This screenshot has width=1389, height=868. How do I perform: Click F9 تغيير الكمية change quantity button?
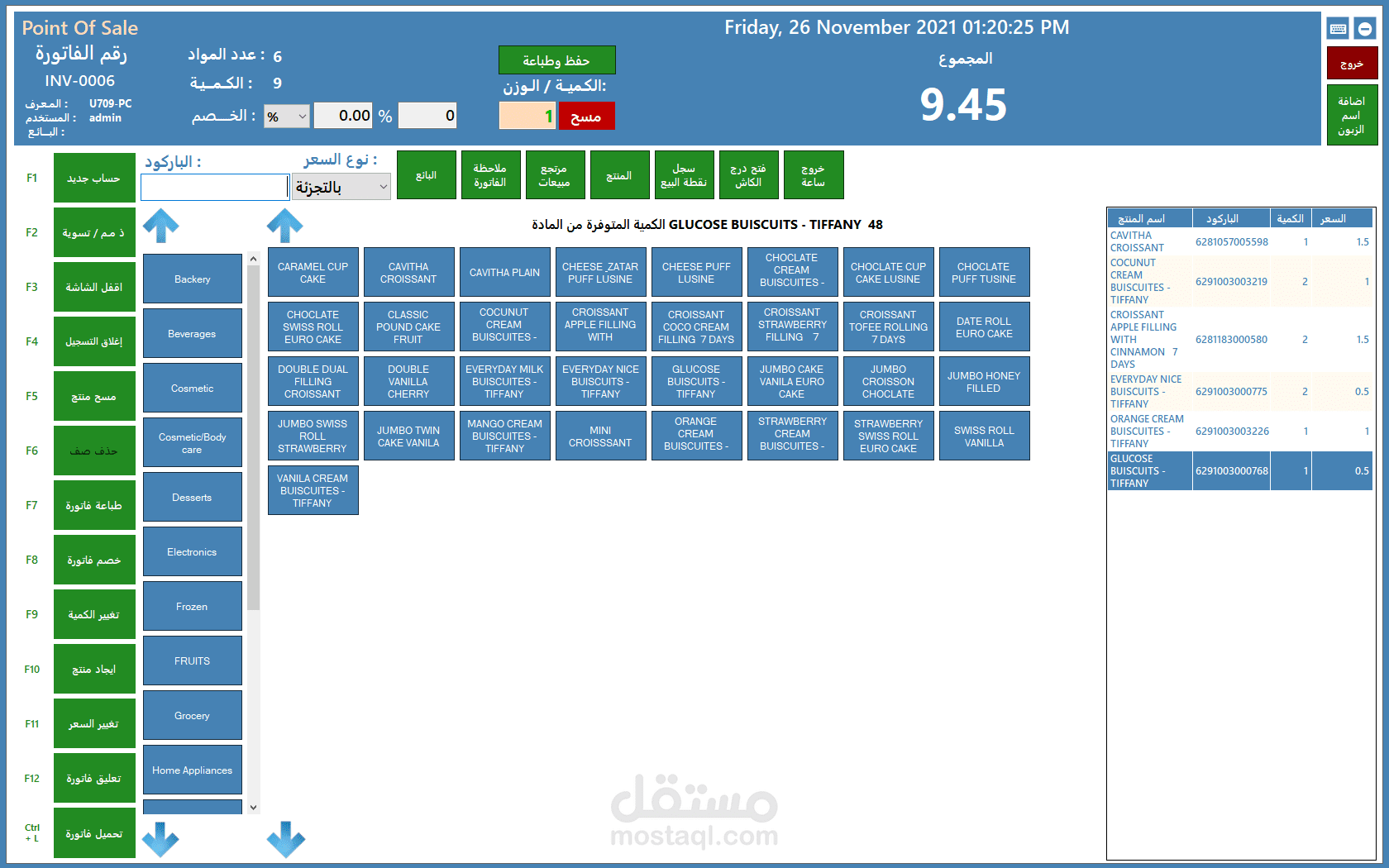coord(94,614)
